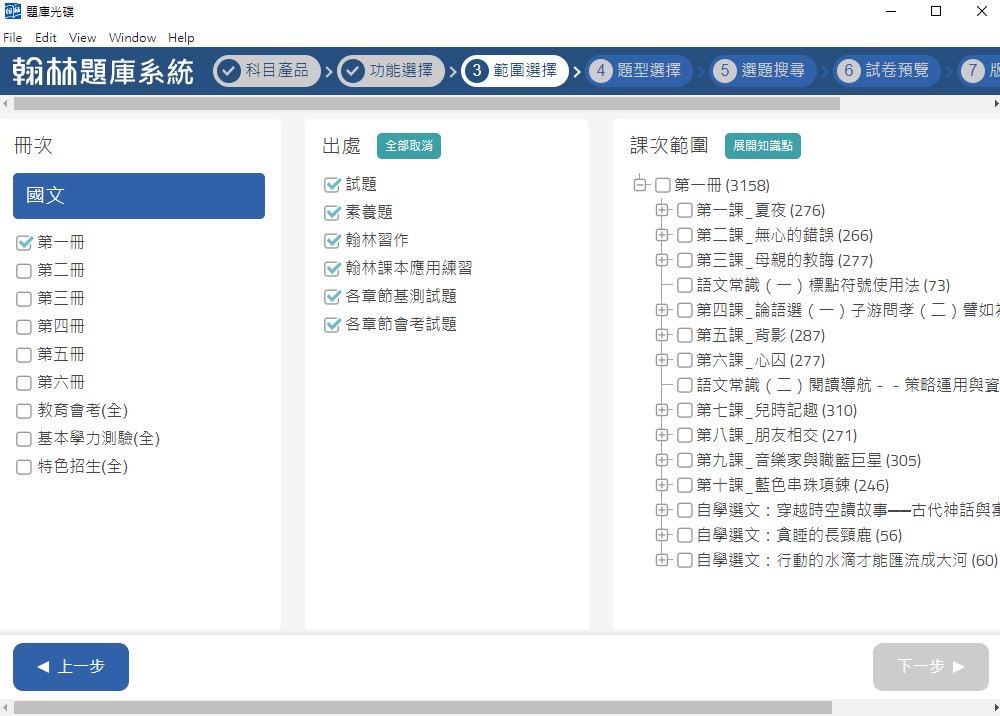Select the 國文 subject button
Screen dimensions: 1000x716
pos(139,196)
